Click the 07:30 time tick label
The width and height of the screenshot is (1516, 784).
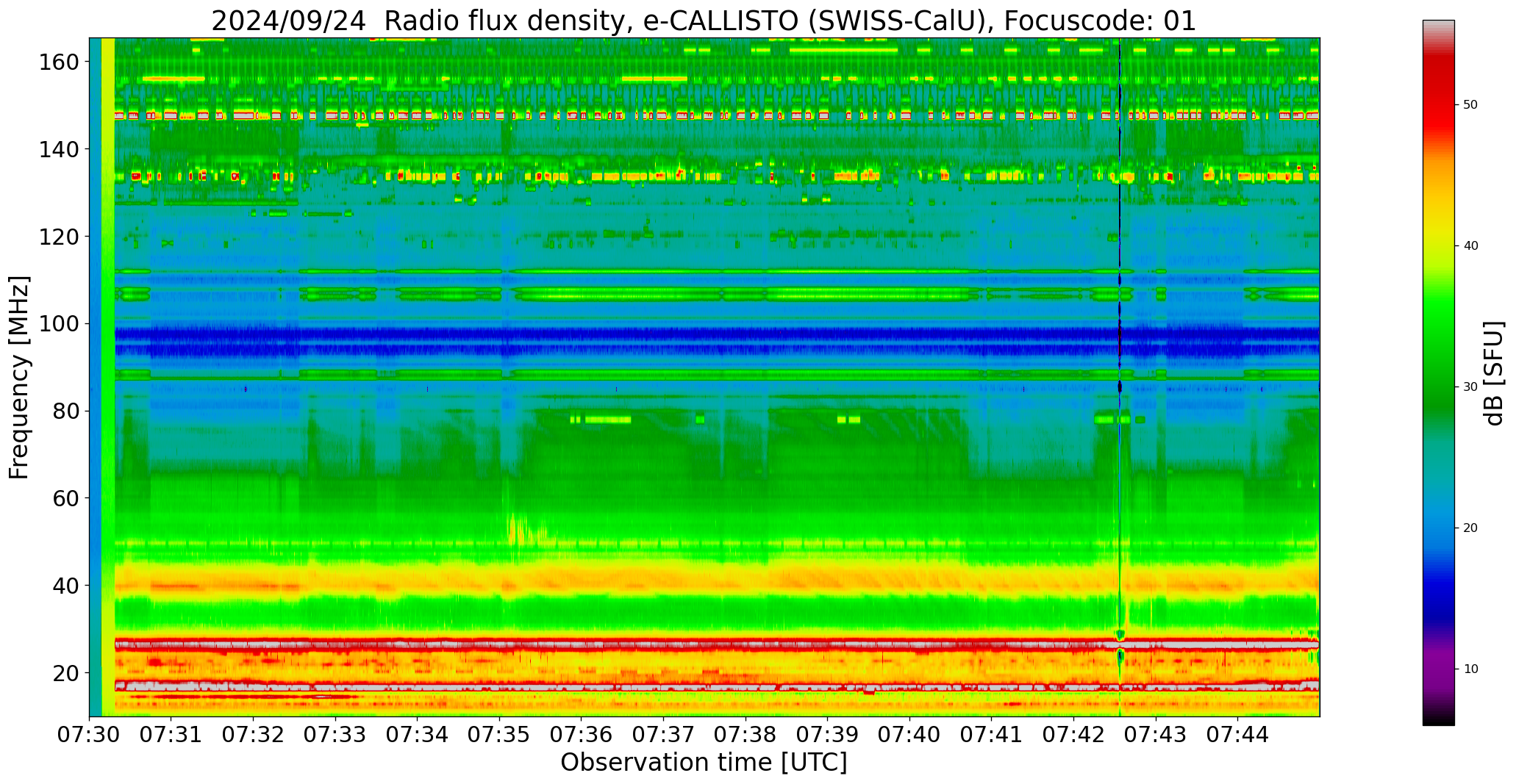click(89, 733)
